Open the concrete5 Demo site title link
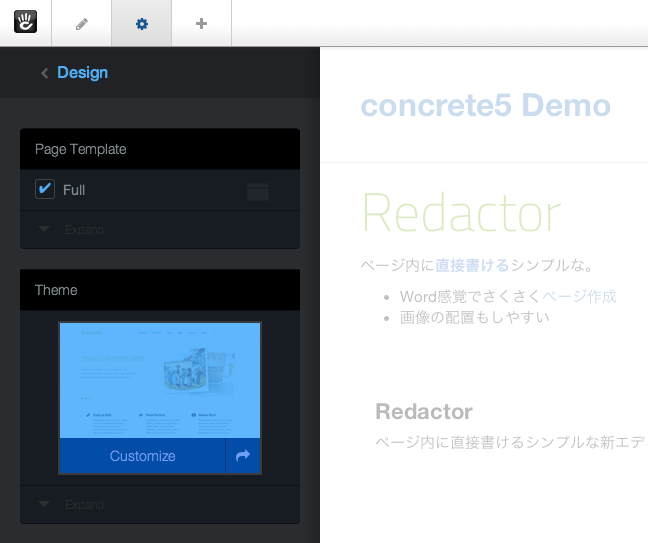 [x=485, y=105]
